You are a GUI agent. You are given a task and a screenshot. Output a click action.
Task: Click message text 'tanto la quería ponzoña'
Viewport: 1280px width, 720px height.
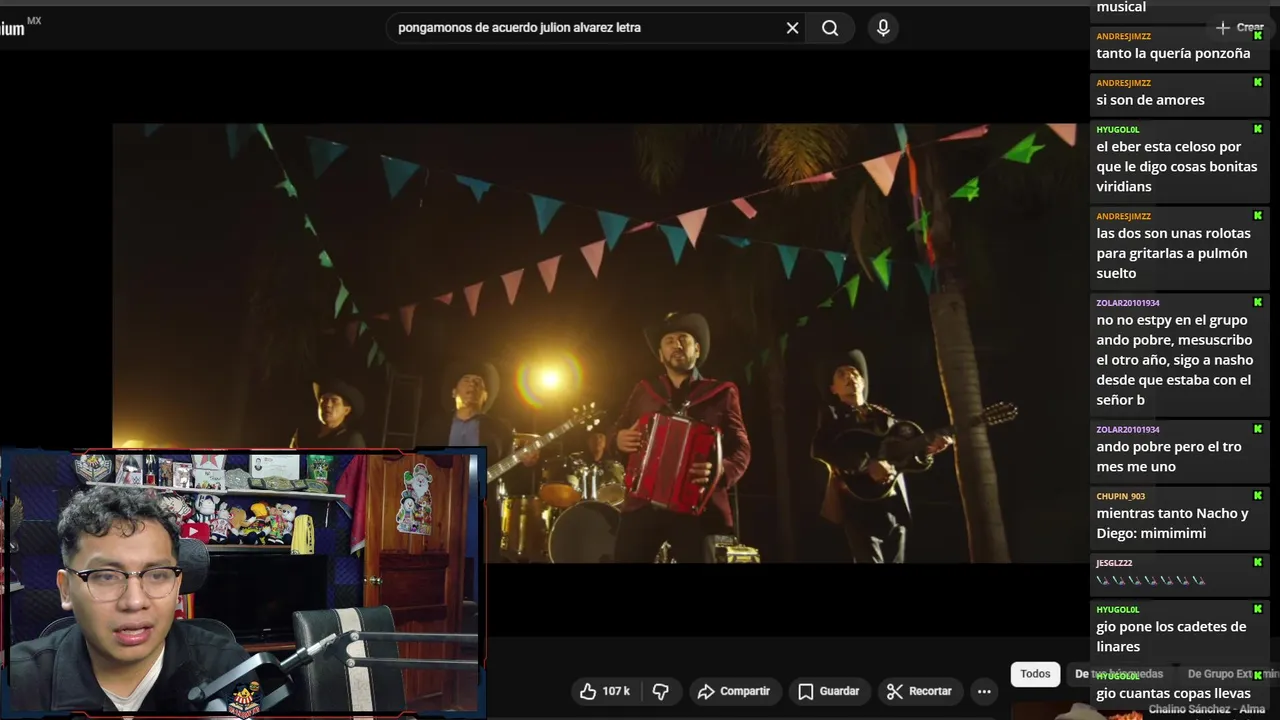1173,53
